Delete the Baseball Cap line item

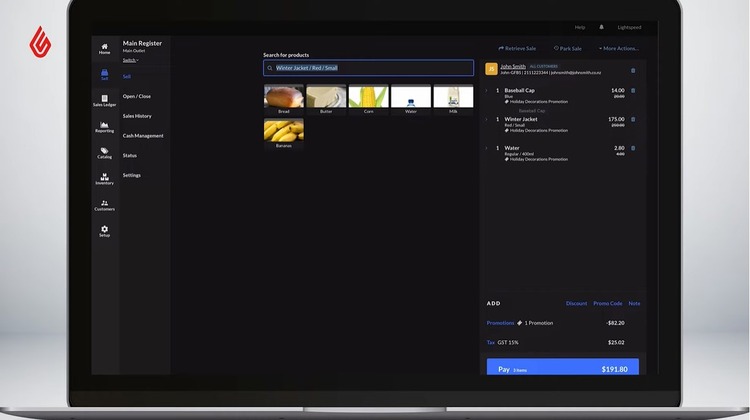(x=633, y=91)
